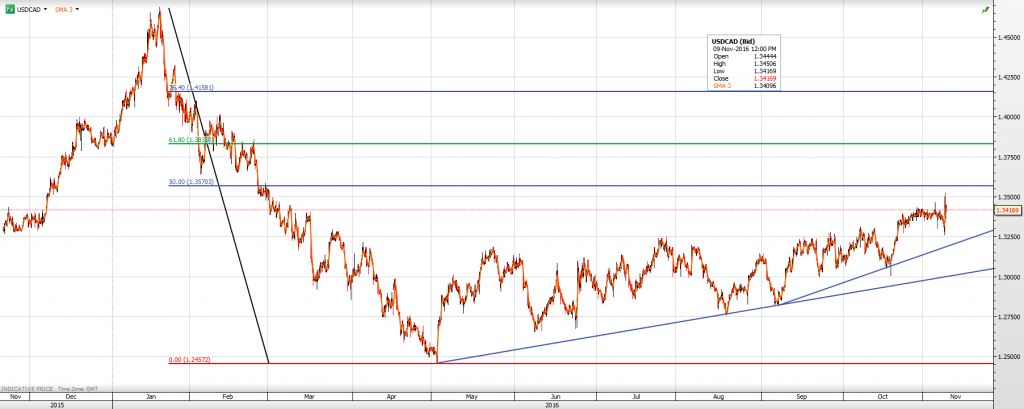
Task: Click the 1.30000 price axis label
Action: tap(1008, 277)
